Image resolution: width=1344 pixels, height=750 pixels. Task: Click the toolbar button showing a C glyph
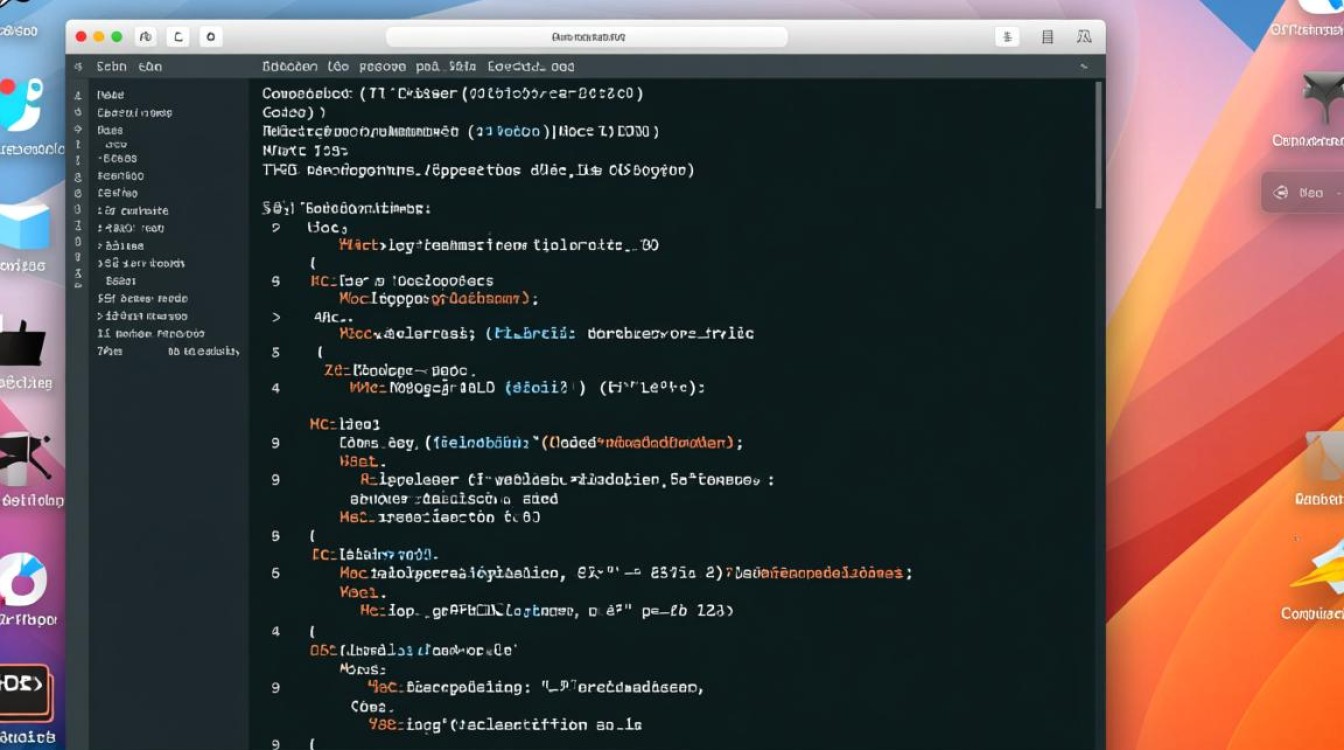[178, 37]
